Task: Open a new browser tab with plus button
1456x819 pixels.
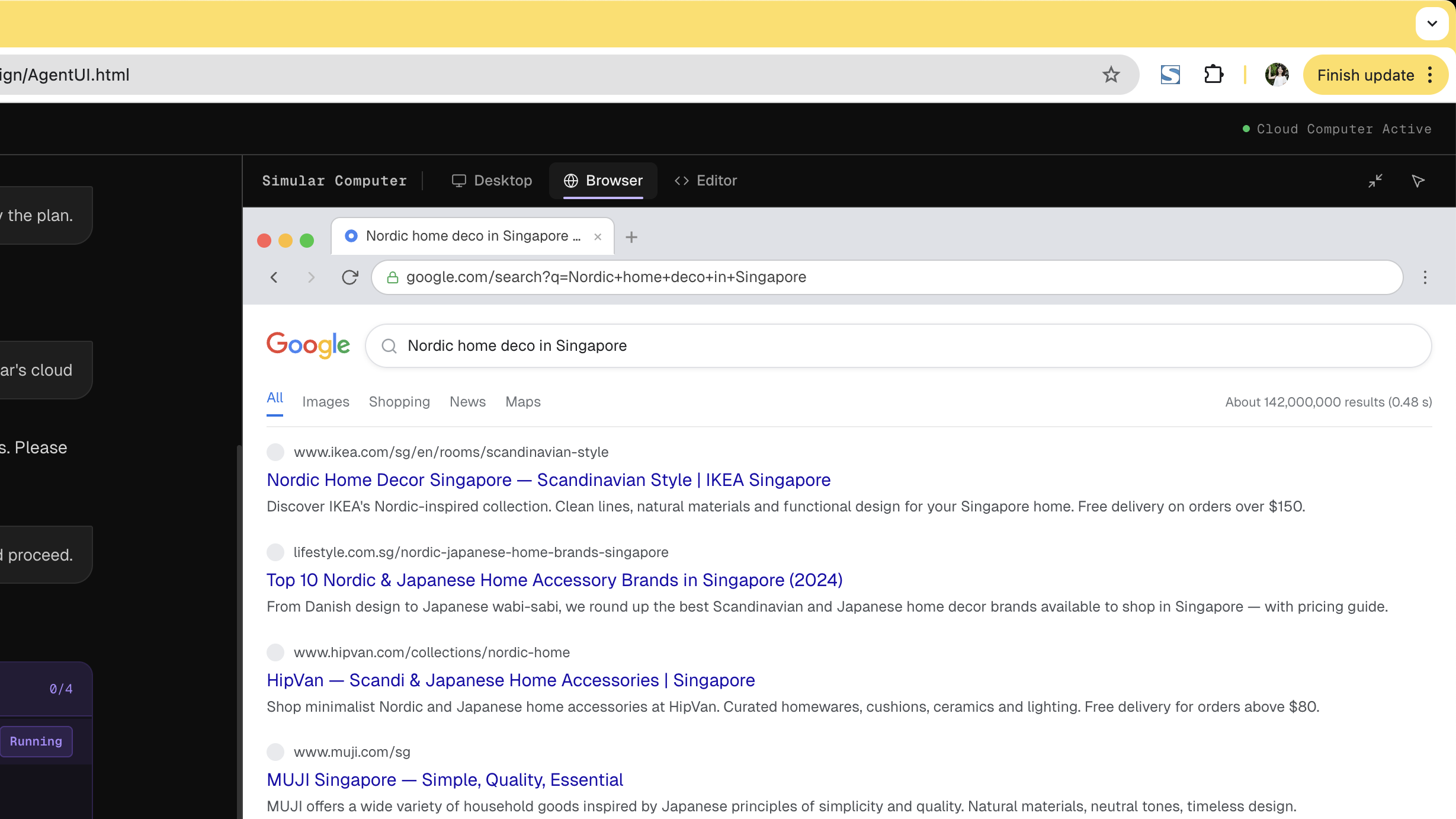Action: (631, 236)
